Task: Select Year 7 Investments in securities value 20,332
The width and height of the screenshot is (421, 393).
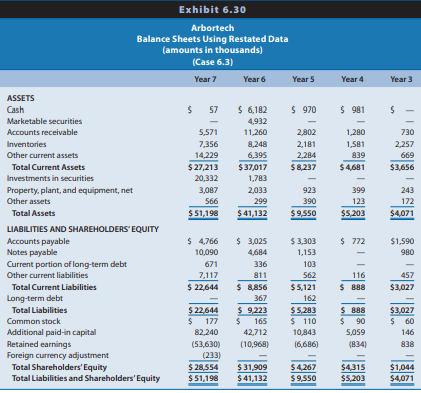Action: click(x=206, y=178)
